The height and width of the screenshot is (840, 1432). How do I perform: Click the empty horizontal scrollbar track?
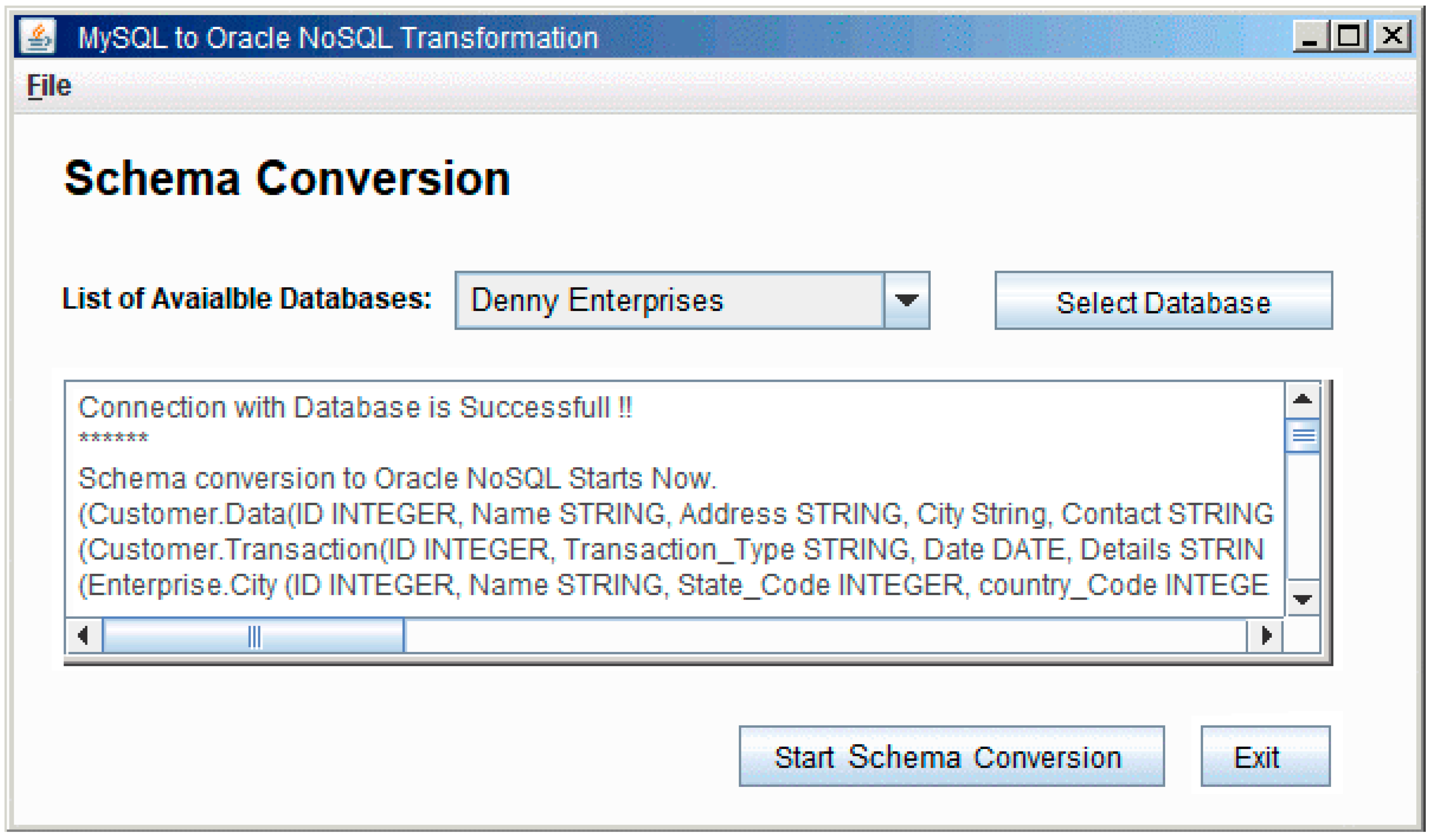pyautogui.click(x=826, y=635)
